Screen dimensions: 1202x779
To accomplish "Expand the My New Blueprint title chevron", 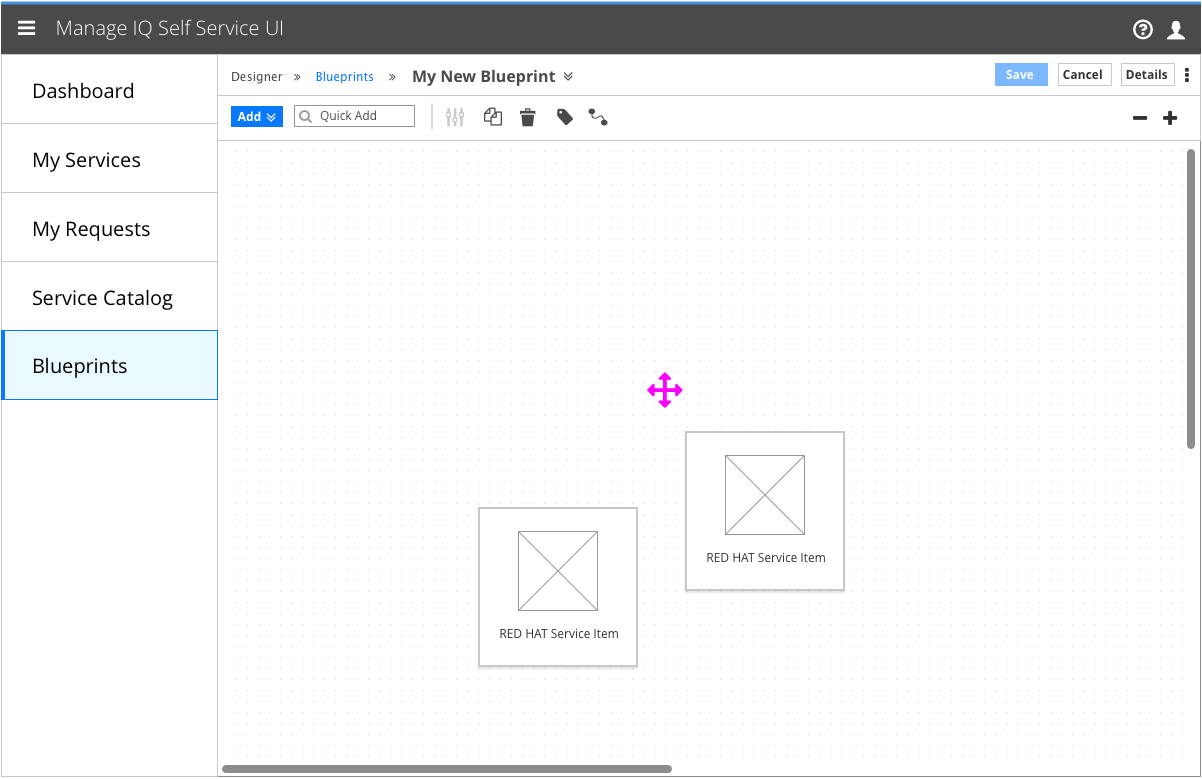I will coord(568,76).
